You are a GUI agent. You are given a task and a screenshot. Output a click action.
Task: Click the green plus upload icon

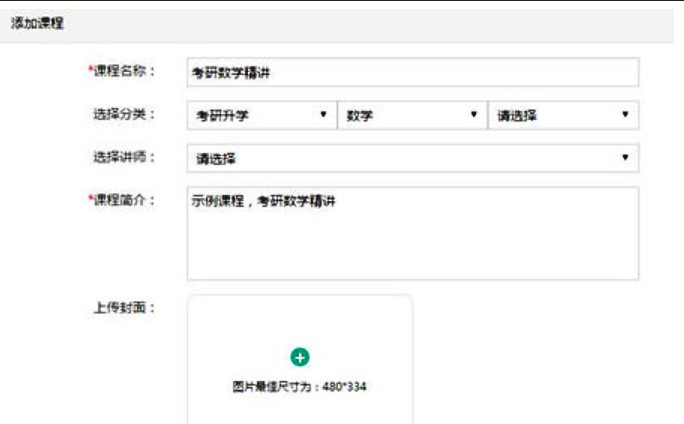click(x=299, y=357)
